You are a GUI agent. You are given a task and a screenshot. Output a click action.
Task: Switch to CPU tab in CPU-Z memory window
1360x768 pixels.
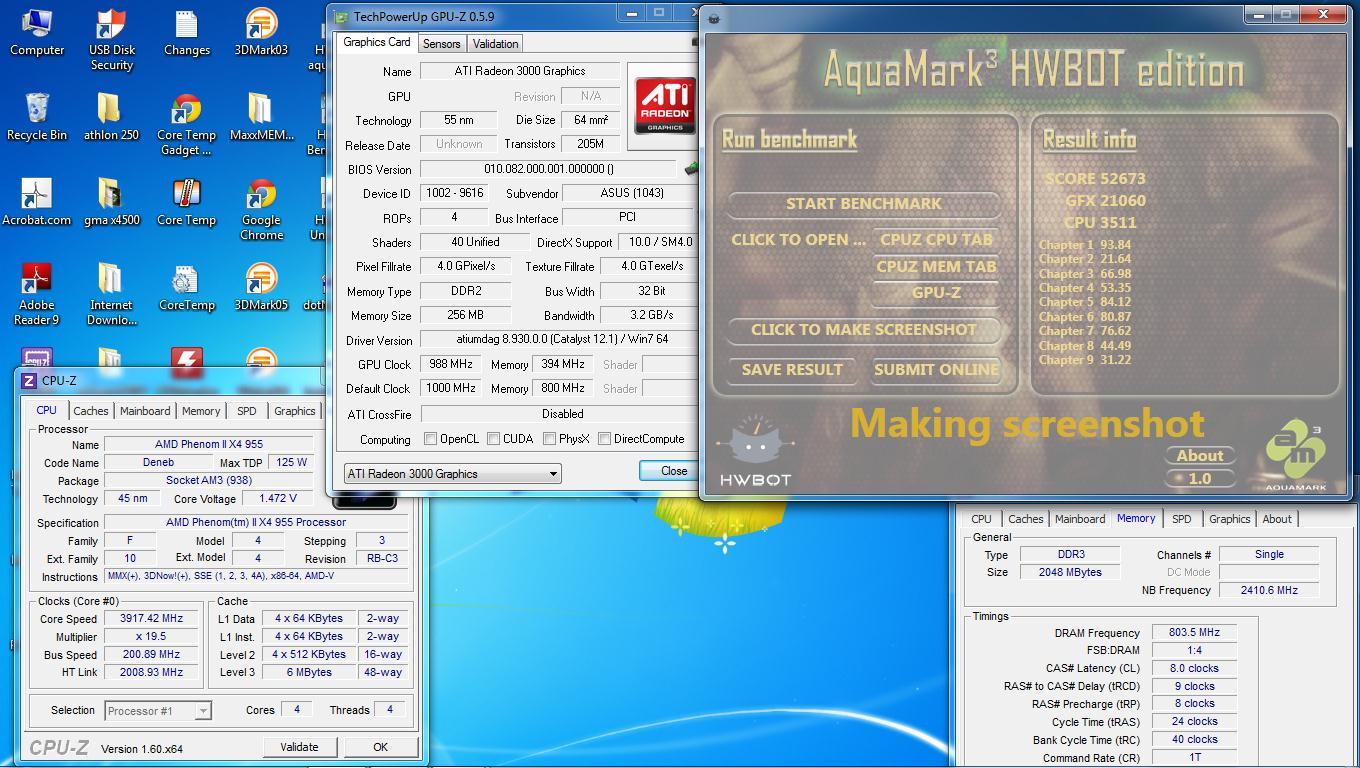point(981,519)
